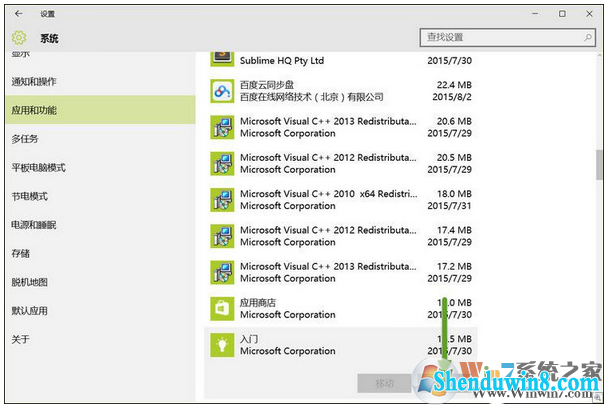609x407 pixels.
Task: Click the 应用商店 app name
Action: pos(258,303)
